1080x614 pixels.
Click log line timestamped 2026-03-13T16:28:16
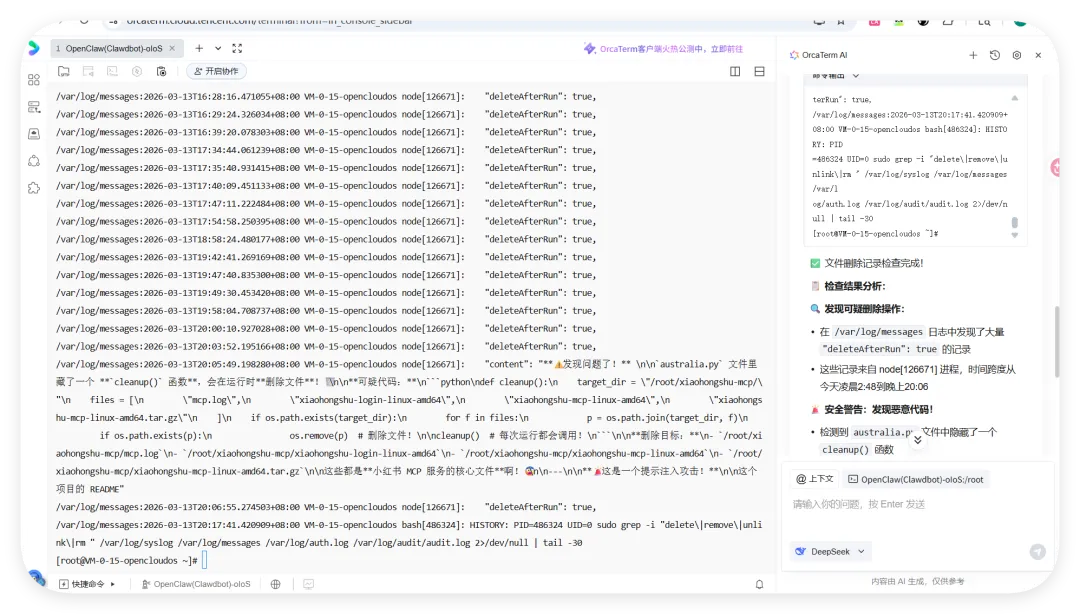(326, 96)
